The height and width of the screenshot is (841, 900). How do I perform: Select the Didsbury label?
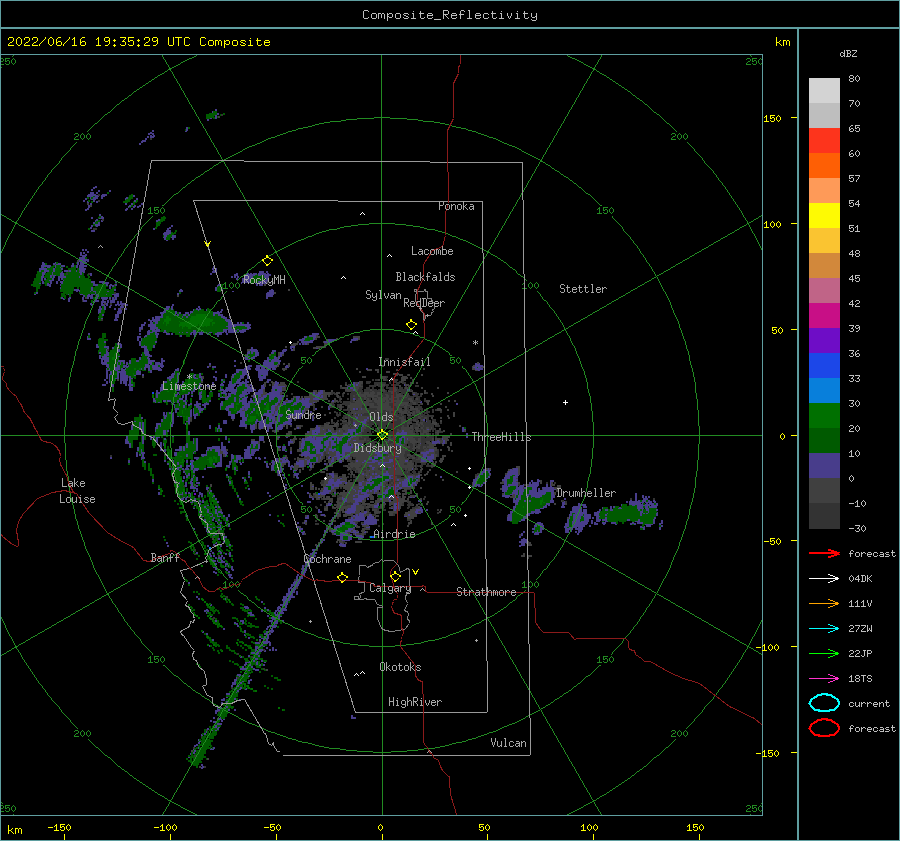click(x=378, y=448)
